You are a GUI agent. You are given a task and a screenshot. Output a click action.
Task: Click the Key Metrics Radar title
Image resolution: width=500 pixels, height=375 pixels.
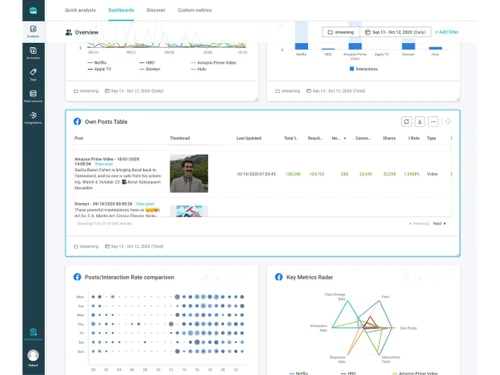coord(310,277)
